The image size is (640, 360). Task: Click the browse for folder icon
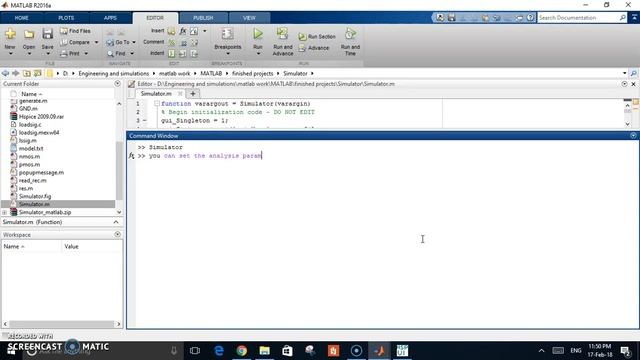38,73
